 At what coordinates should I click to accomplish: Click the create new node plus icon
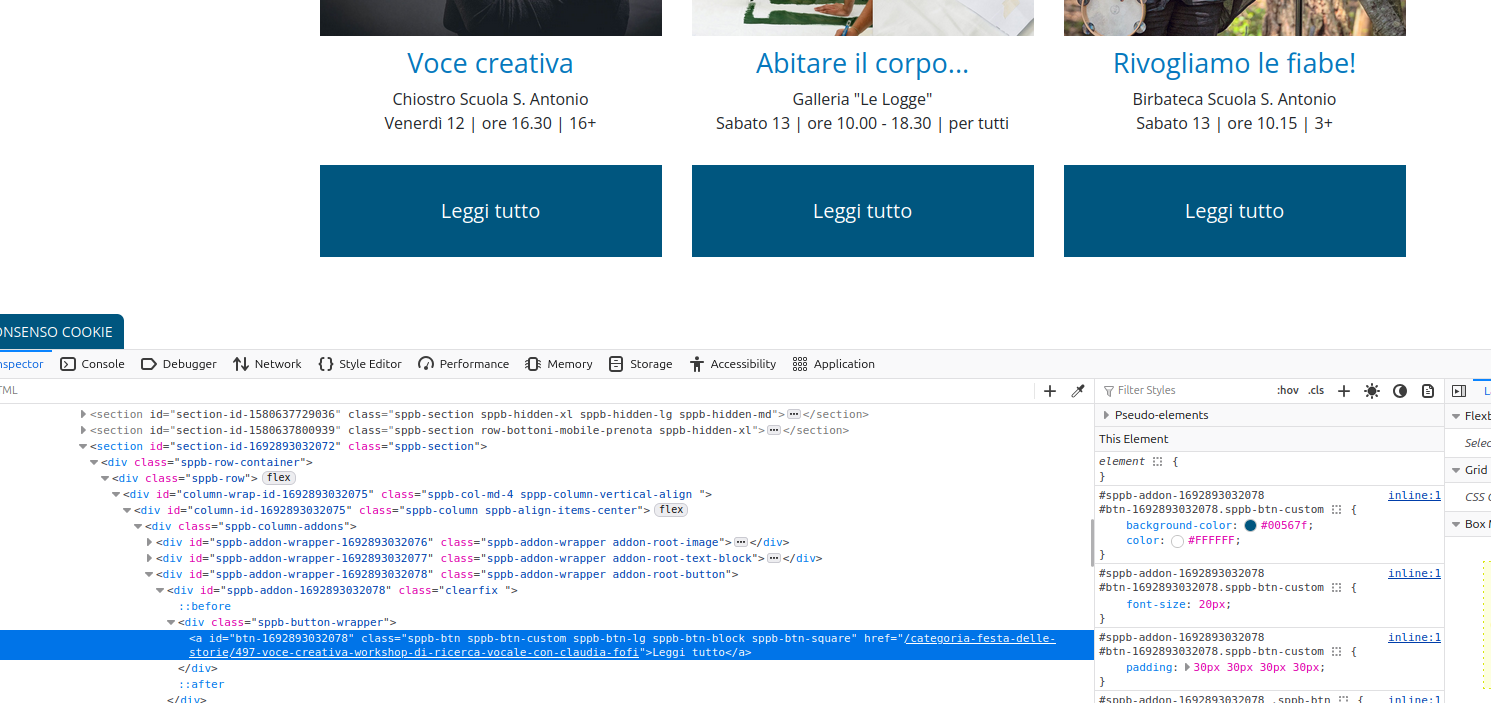[1049, 391]
